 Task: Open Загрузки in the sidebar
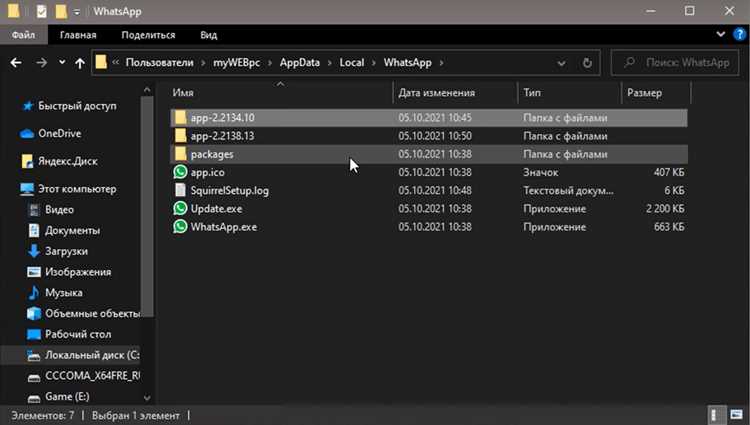pyautogui.click(x=66, y=251)
